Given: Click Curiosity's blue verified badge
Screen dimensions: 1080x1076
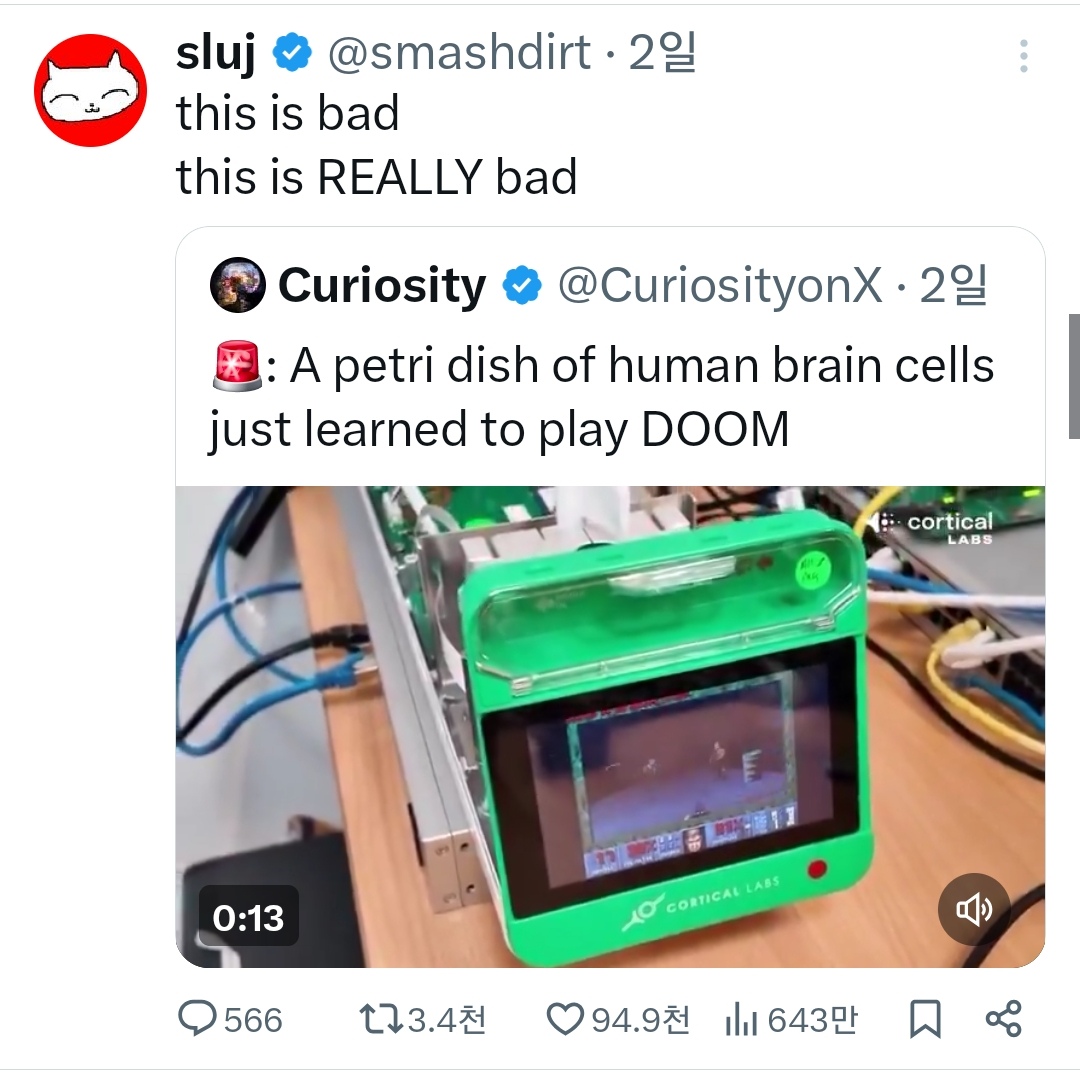Looking at the screenshot, I should [523, 285].
